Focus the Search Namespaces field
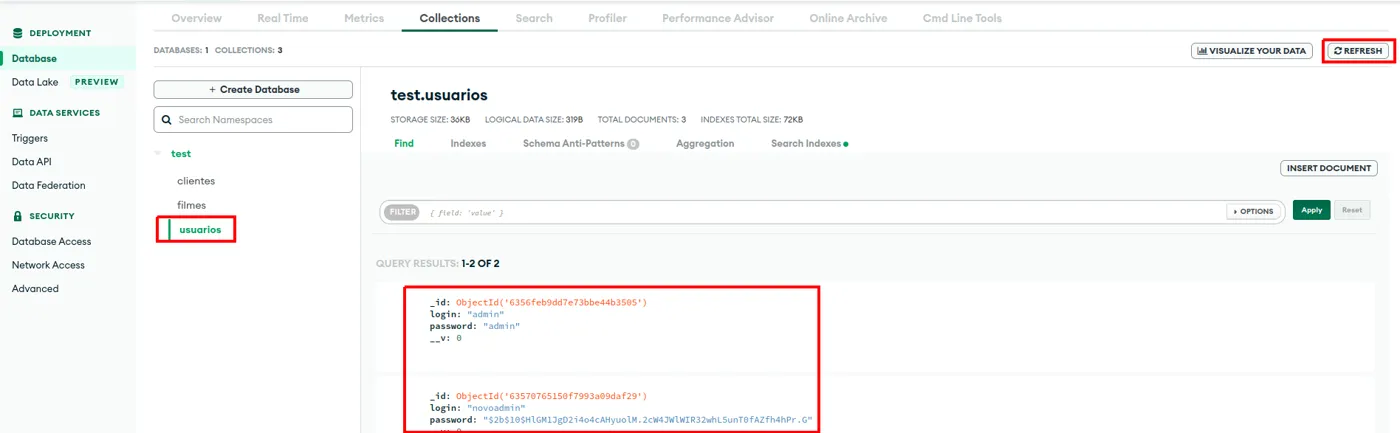 click(x=253, y=119)
